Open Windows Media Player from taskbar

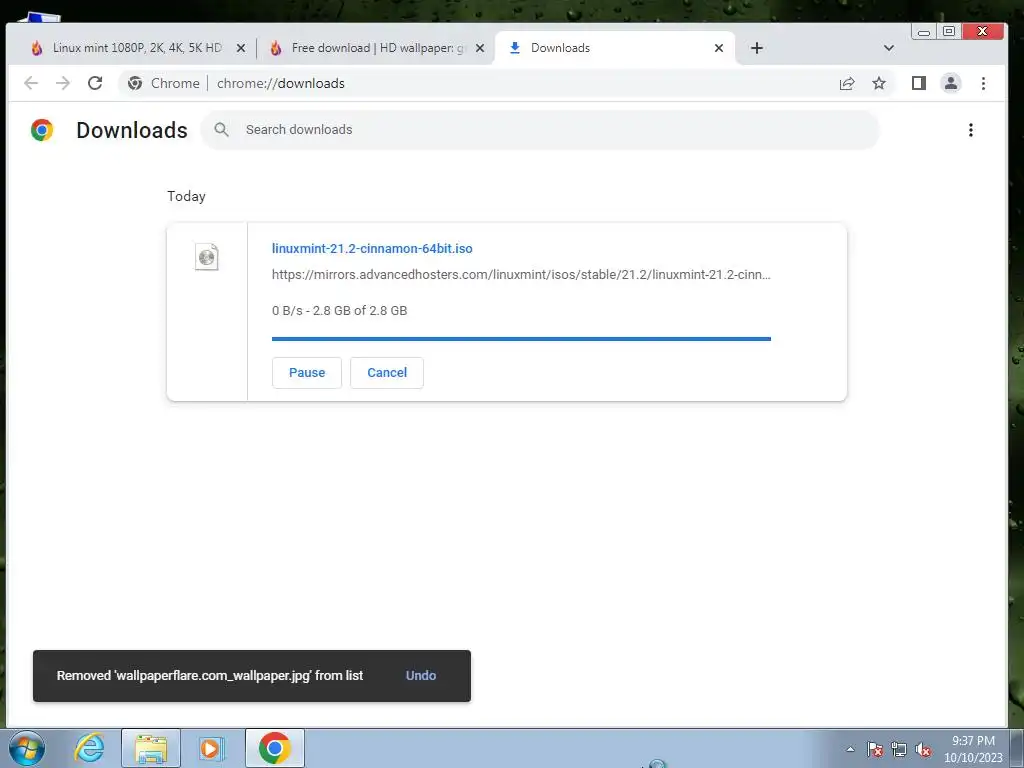[211, 748]
